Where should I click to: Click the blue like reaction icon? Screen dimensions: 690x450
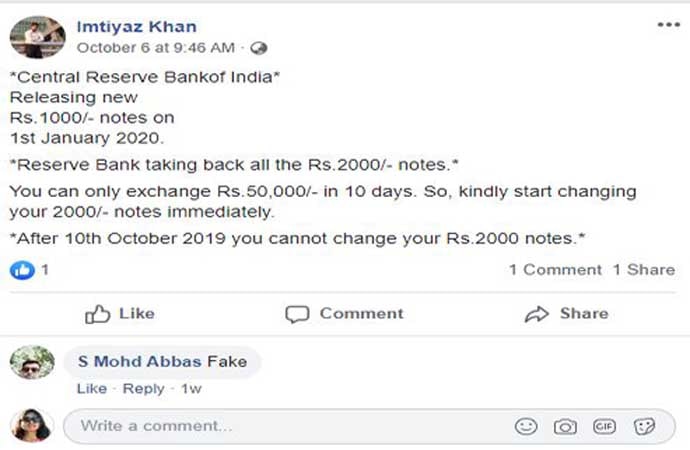tap(22, 269)
